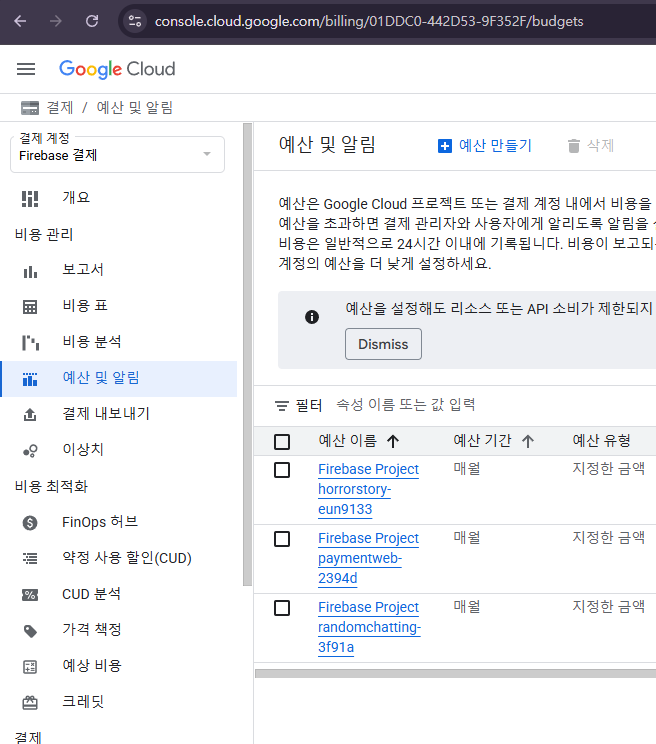Reload the page with refresh icon
The height and width of the screenshot is (744, 656).
(x=92, y=21)
